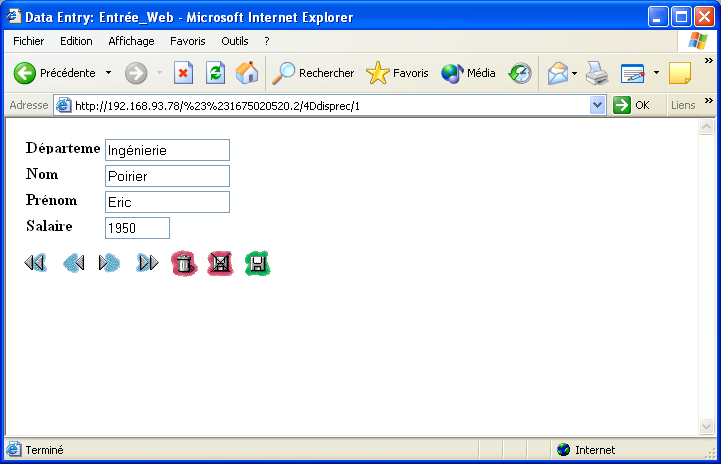Open the Affichage menu

pyautogui.click(x=131, y=41)
